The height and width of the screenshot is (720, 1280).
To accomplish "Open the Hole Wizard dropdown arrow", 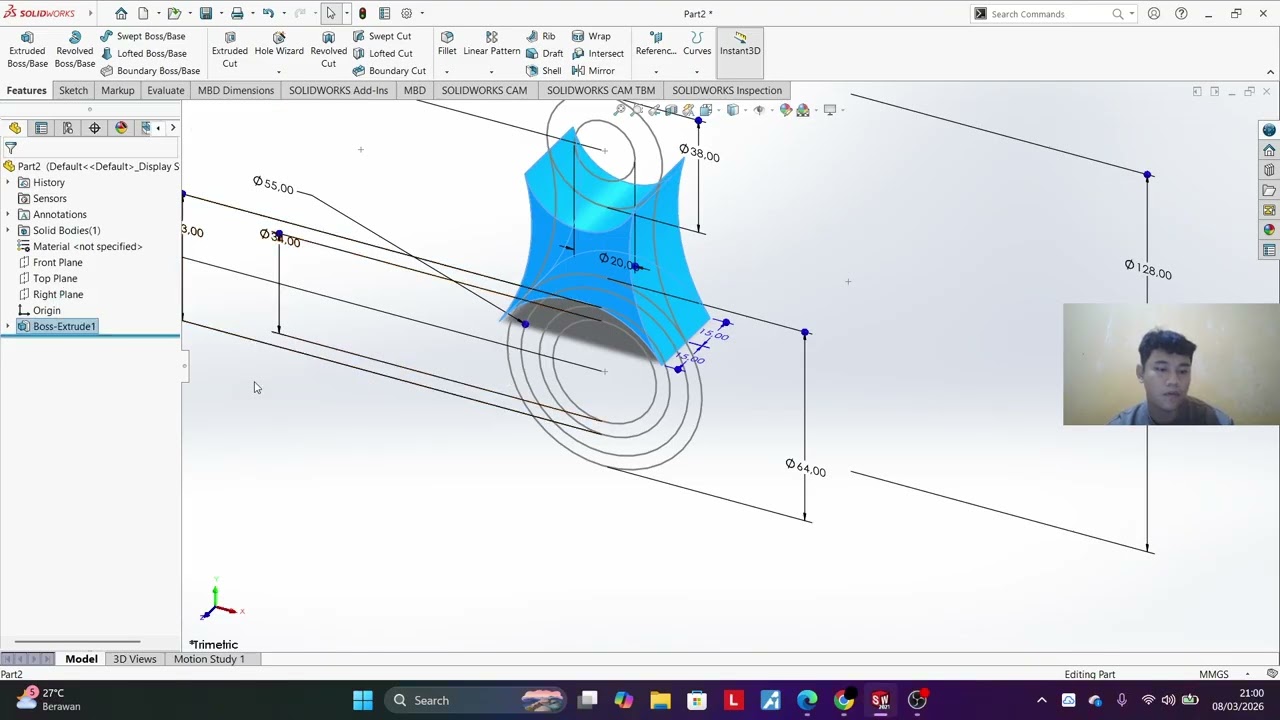I will click(279, 72).
